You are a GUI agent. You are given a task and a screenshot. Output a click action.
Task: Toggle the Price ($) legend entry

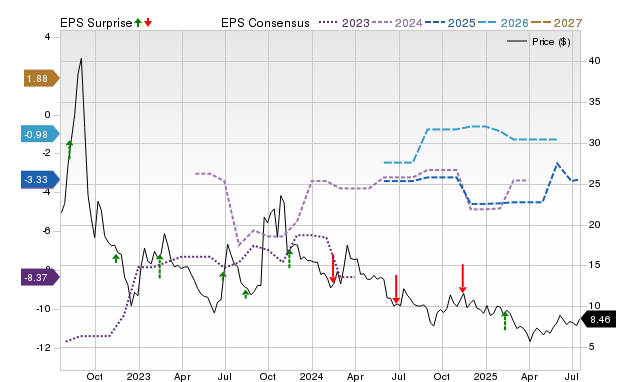539,42
